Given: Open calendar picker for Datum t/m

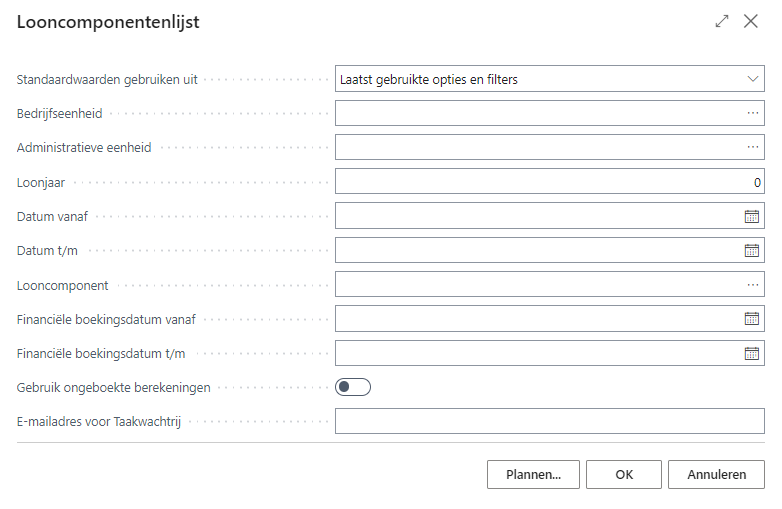Looking at the screenshot, I should [x=752, y=250].
